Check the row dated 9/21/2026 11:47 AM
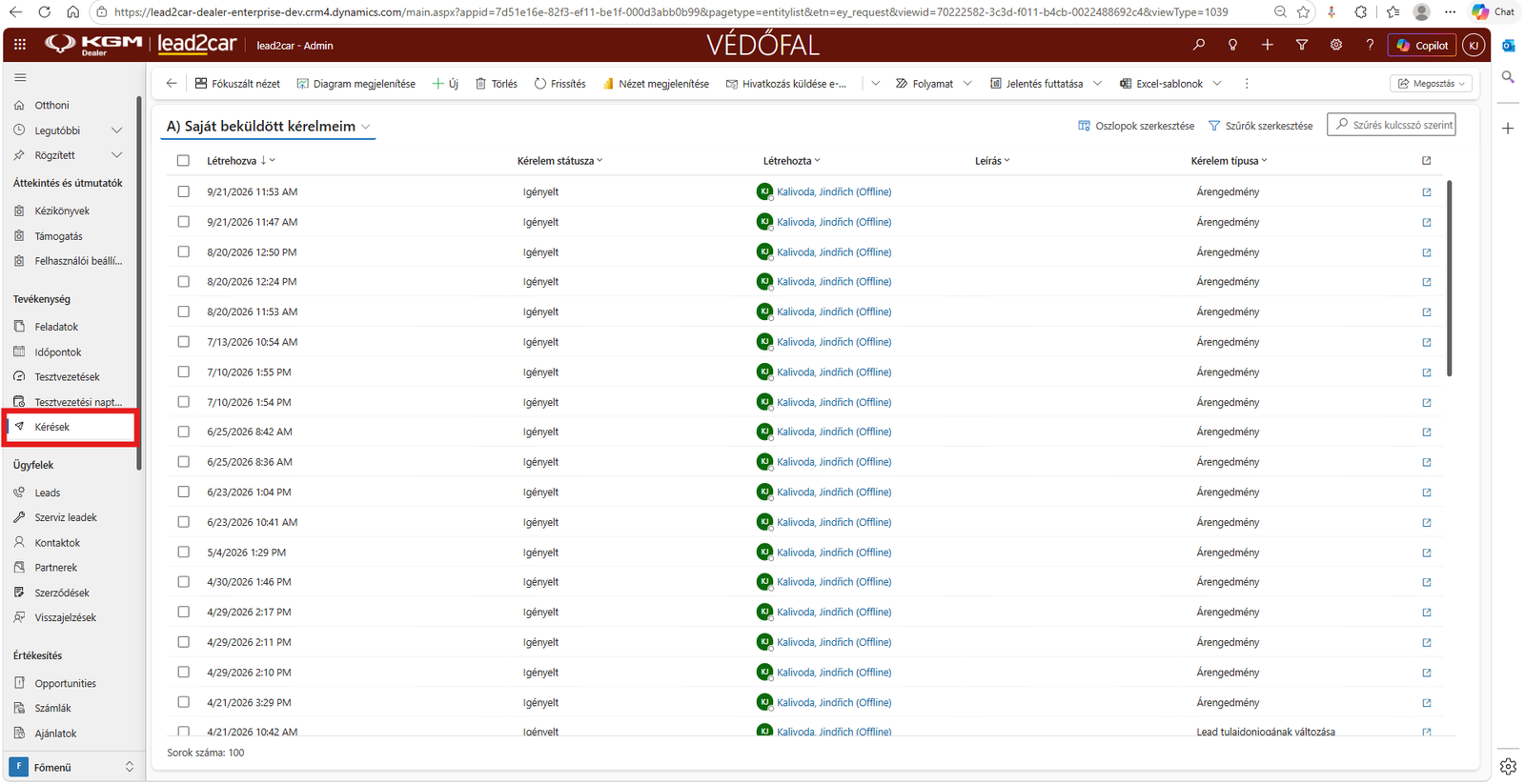Screen dimensions: 1525x784 tap(183, 222)
